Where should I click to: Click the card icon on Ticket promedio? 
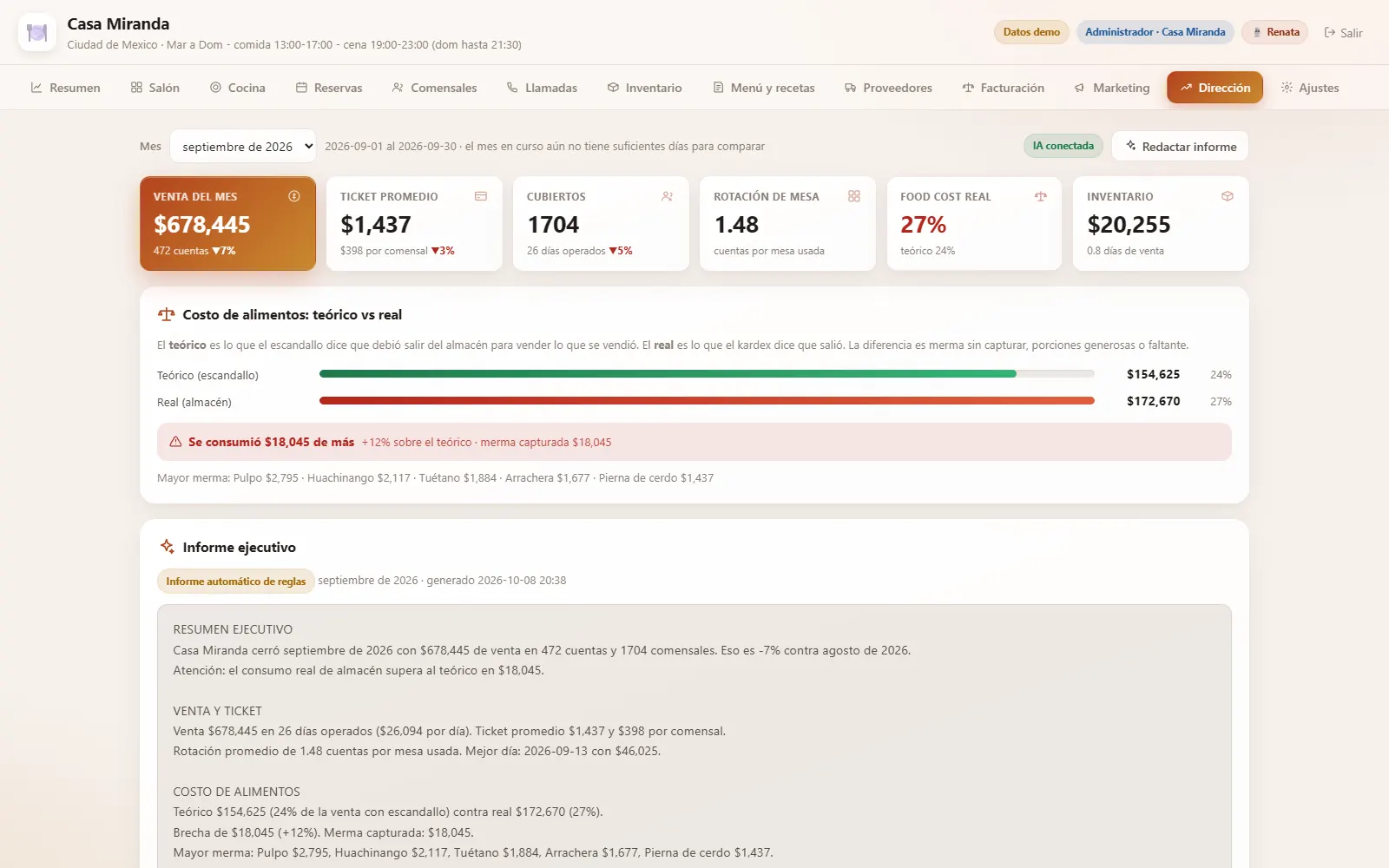pyautogui.click(x=481, y=196)
